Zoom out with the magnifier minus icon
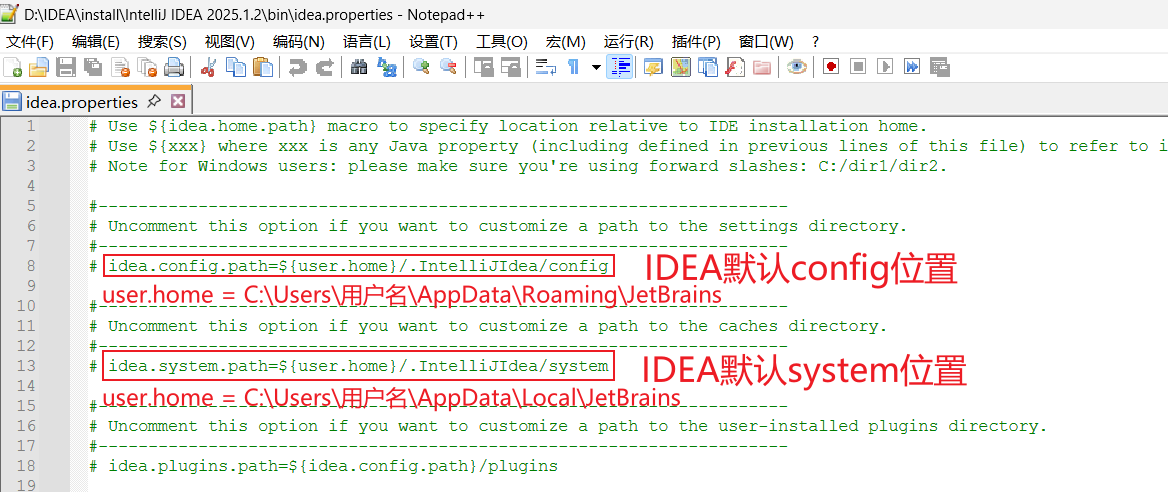1168x492 pixels. (x=448, y=68)
